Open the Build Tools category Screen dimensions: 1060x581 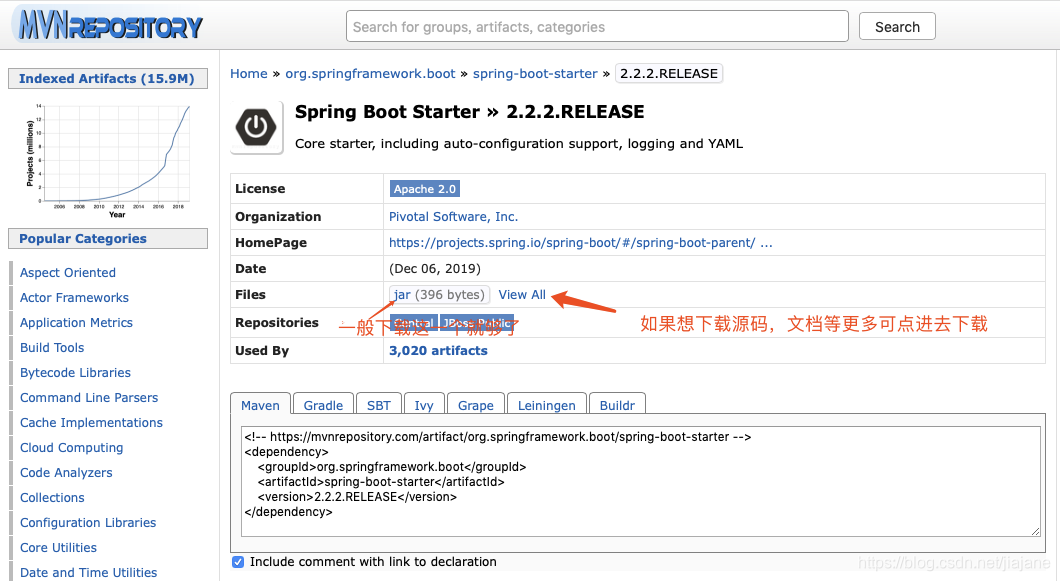click(x=52, y=348)
